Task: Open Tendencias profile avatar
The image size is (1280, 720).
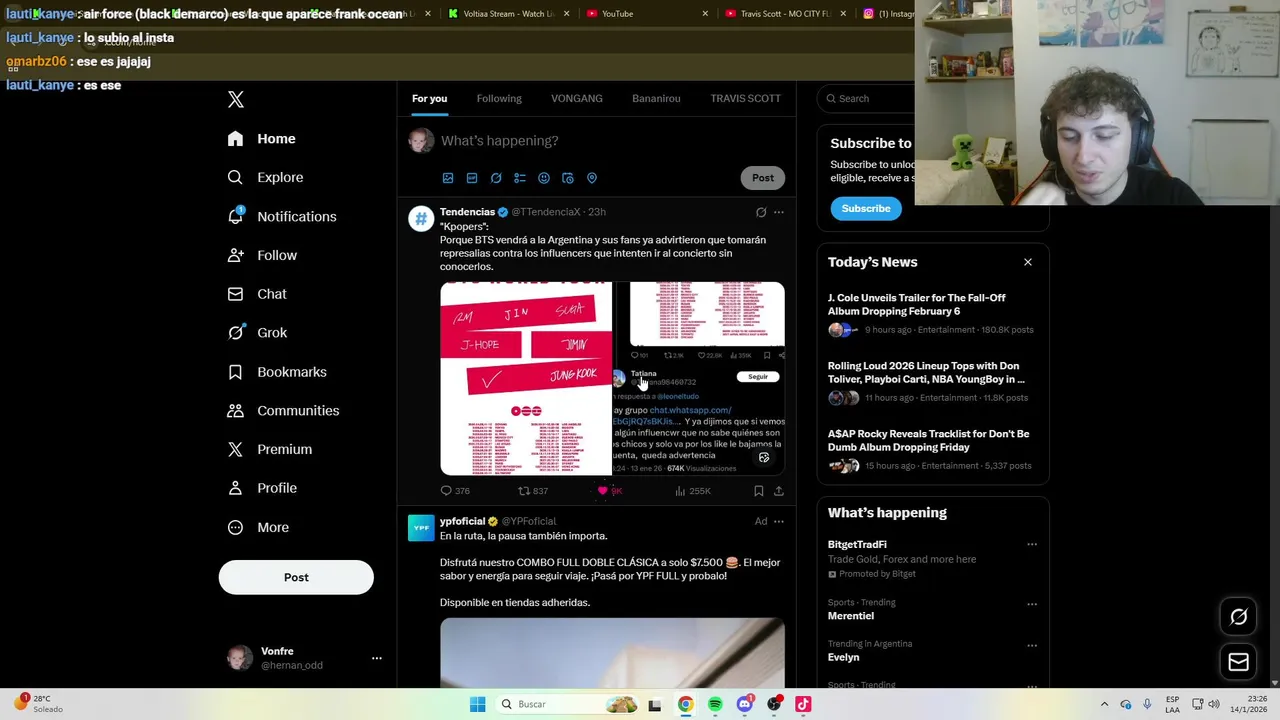Action: point(421,219)
